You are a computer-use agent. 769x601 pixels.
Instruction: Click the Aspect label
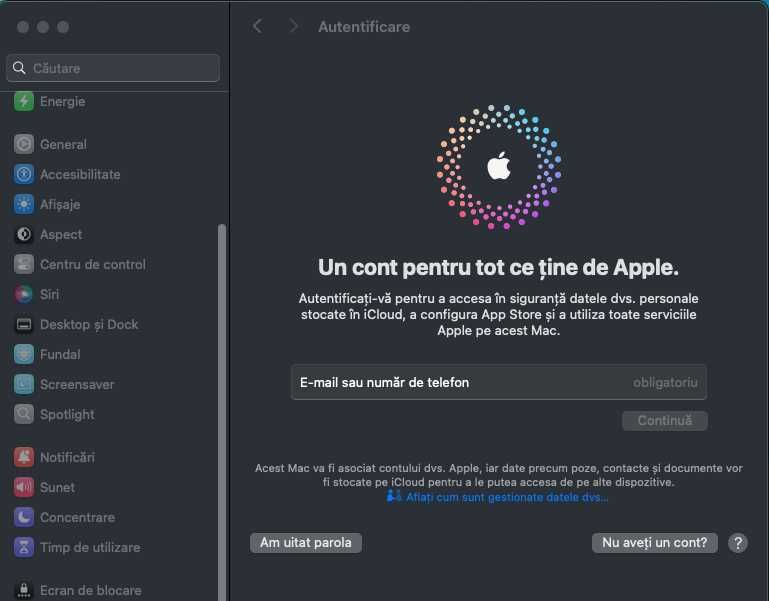(x=61, y=234)
